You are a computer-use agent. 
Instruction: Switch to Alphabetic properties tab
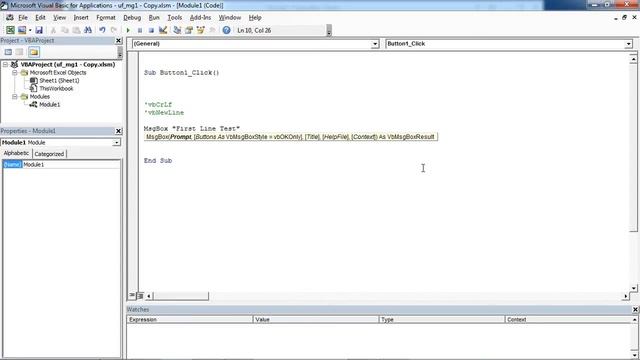tap(16, 153)
